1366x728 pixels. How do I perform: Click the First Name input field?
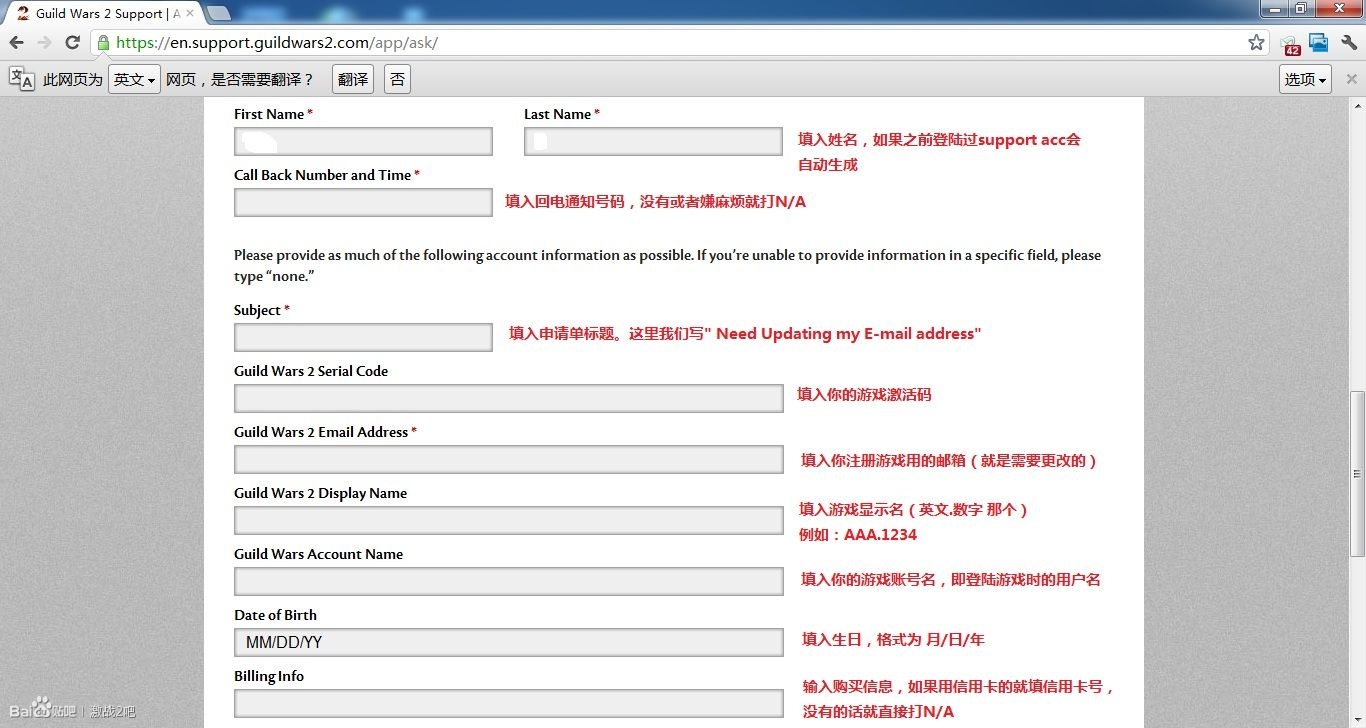click(x=363, y=141)
